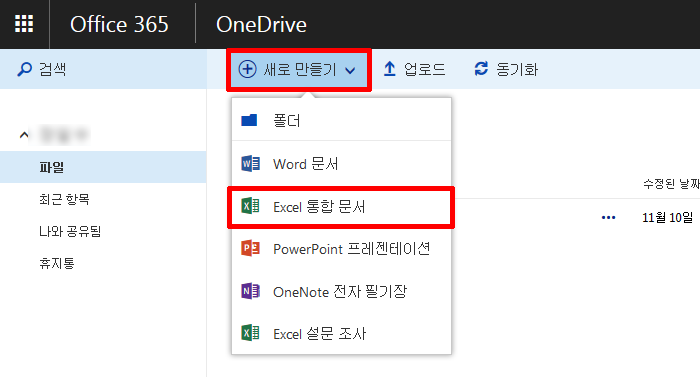
Task: Start sync with 동기화 button
Action: point(506,69)
